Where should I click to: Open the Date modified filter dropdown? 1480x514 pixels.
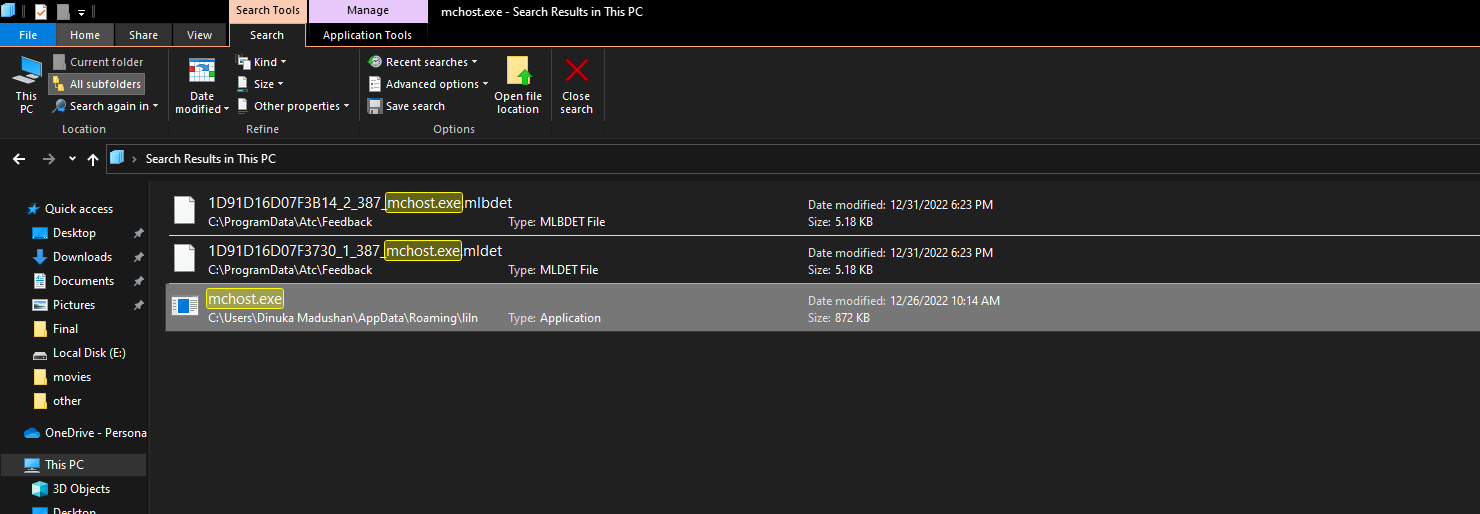(202, 86)
